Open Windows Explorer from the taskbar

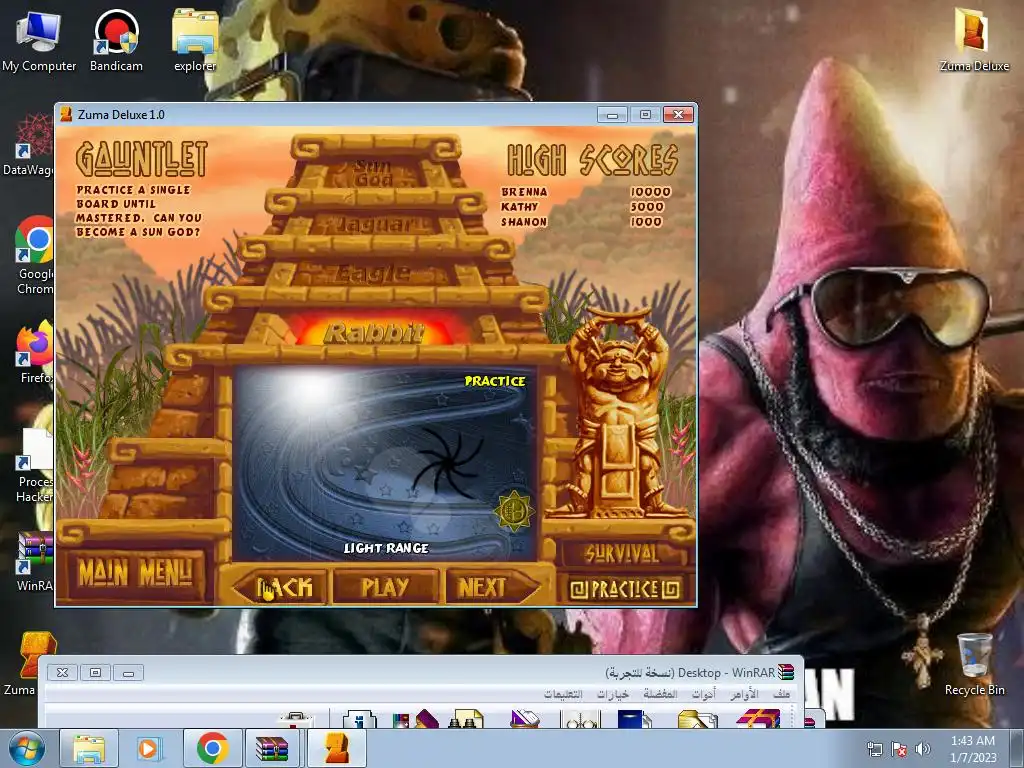click(x=89, y=748)
